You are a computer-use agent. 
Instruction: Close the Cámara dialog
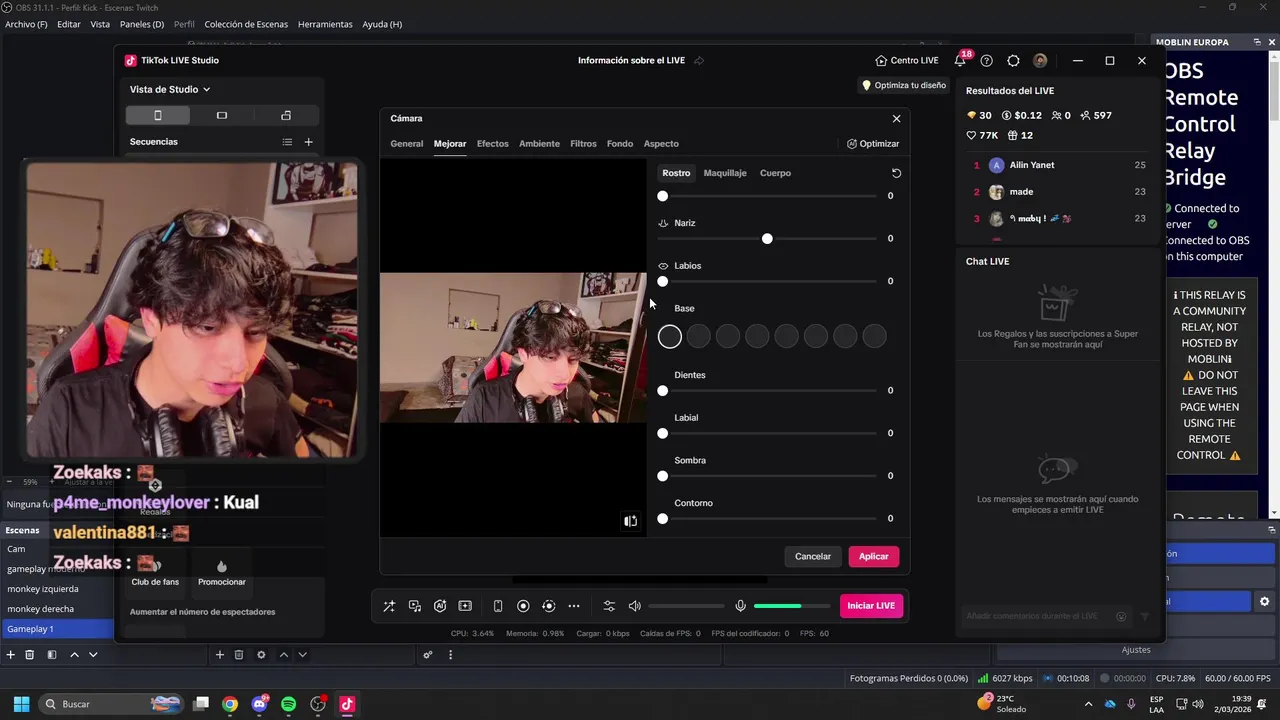coord(896,118)
